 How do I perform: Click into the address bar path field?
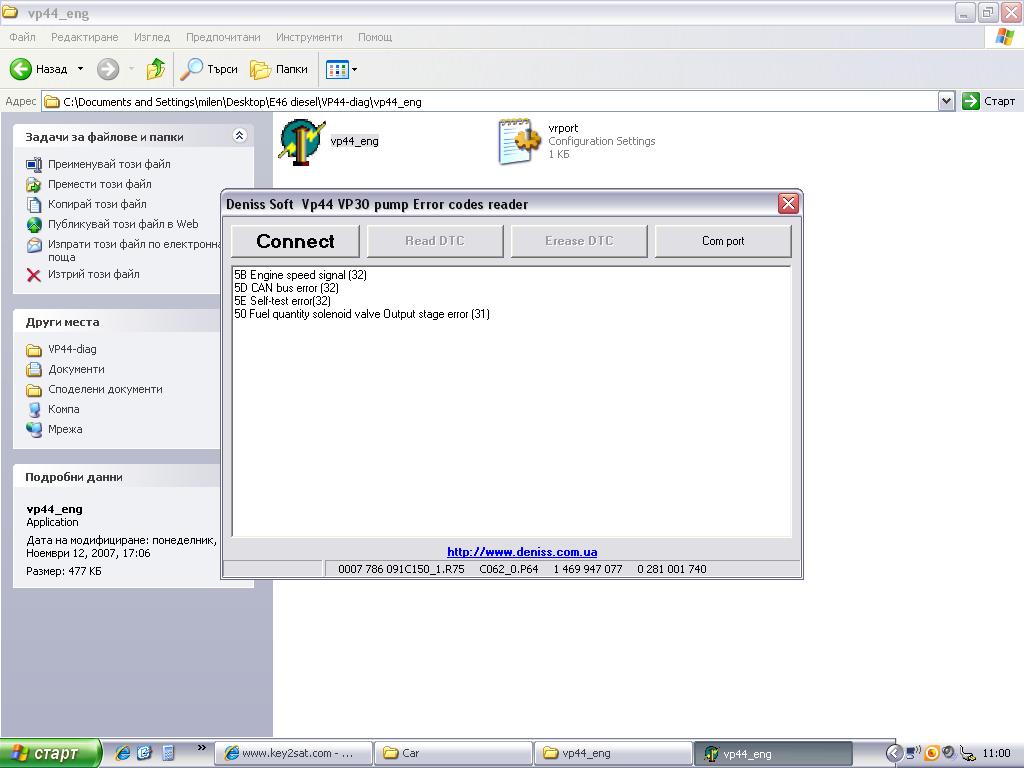490,102
